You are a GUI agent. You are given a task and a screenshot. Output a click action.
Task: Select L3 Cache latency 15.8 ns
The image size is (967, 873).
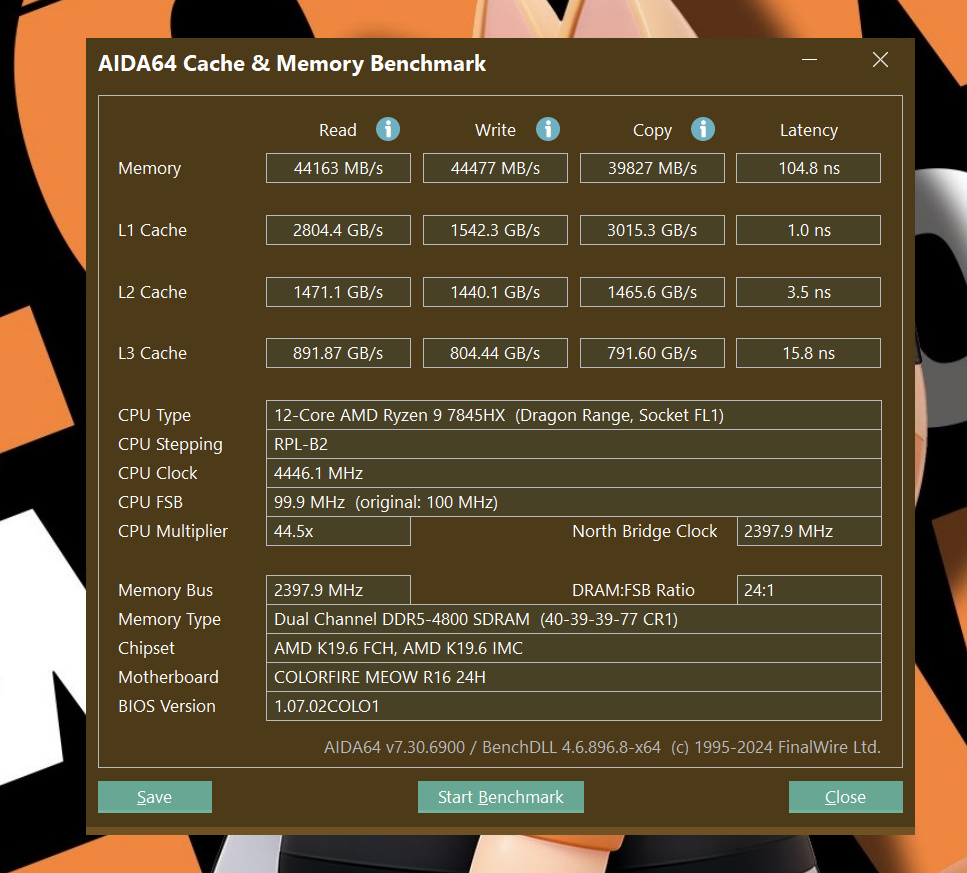(809, 353)
